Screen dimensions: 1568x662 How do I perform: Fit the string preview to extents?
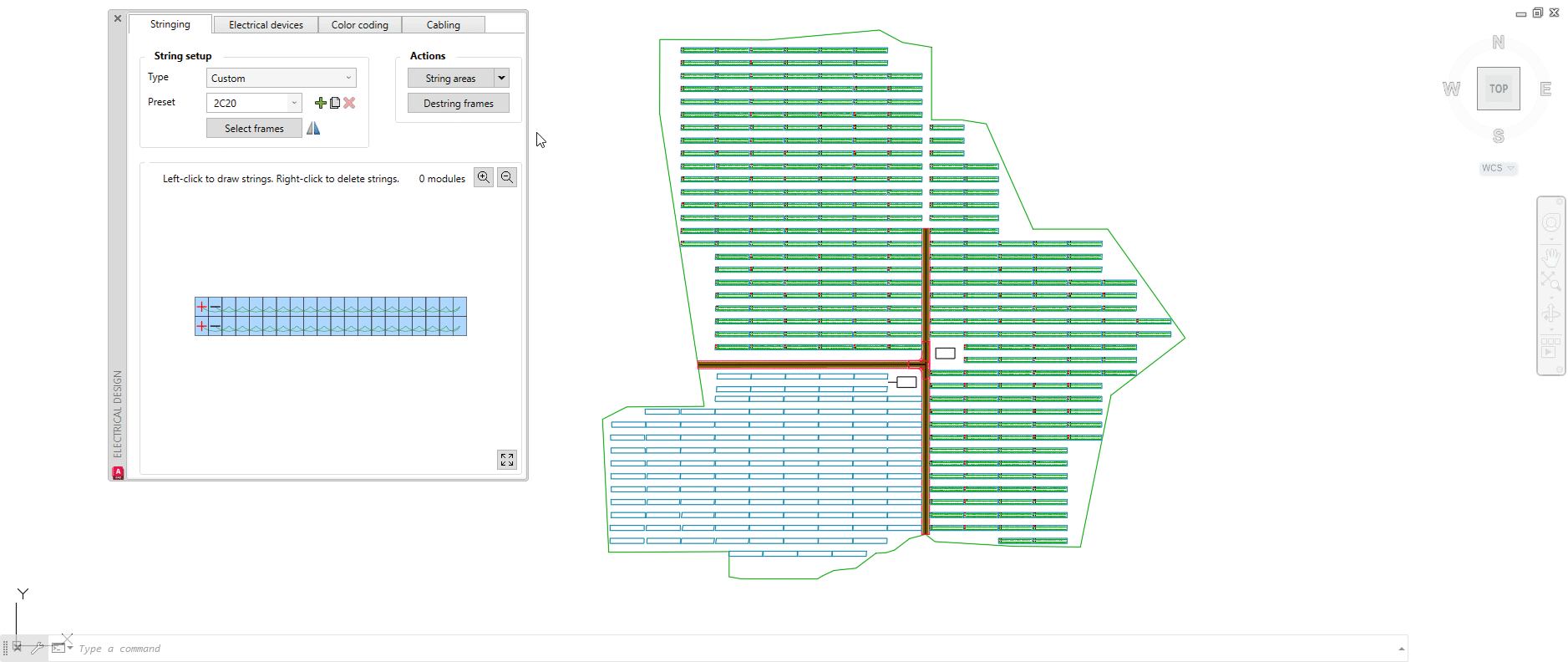click(507, 460)
